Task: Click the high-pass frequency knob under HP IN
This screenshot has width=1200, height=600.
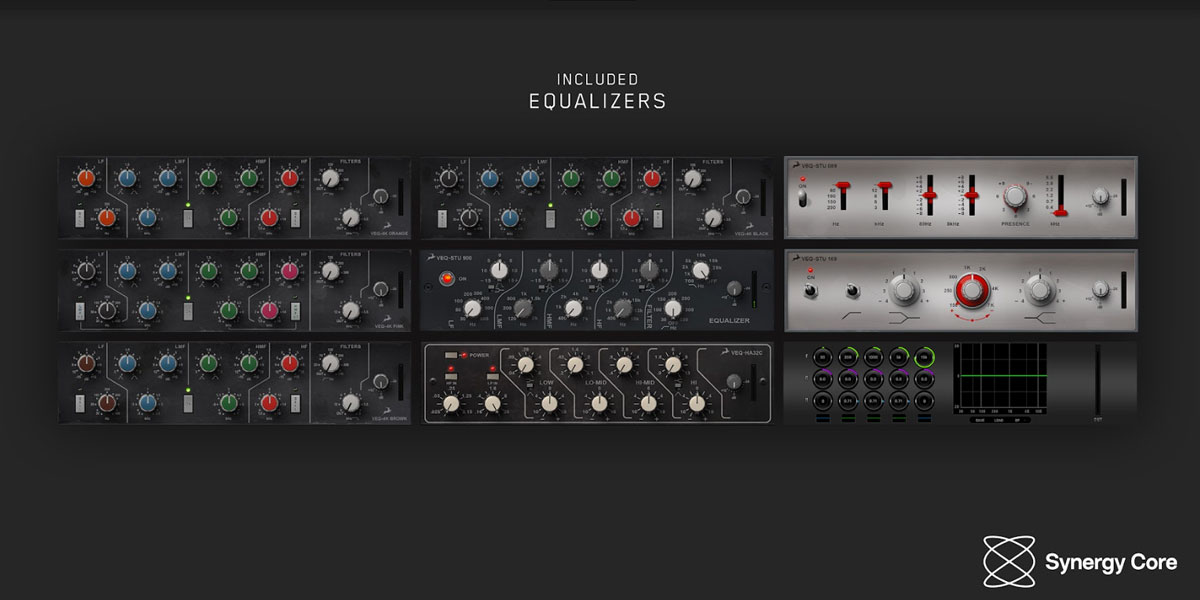Action: pyautogui.click(x=450, y=404)
